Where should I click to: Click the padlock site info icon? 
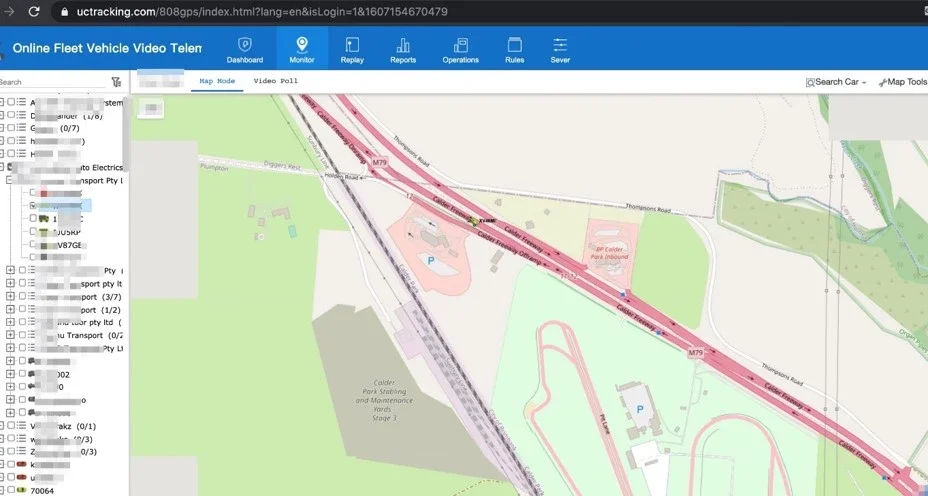pos(65,12)
